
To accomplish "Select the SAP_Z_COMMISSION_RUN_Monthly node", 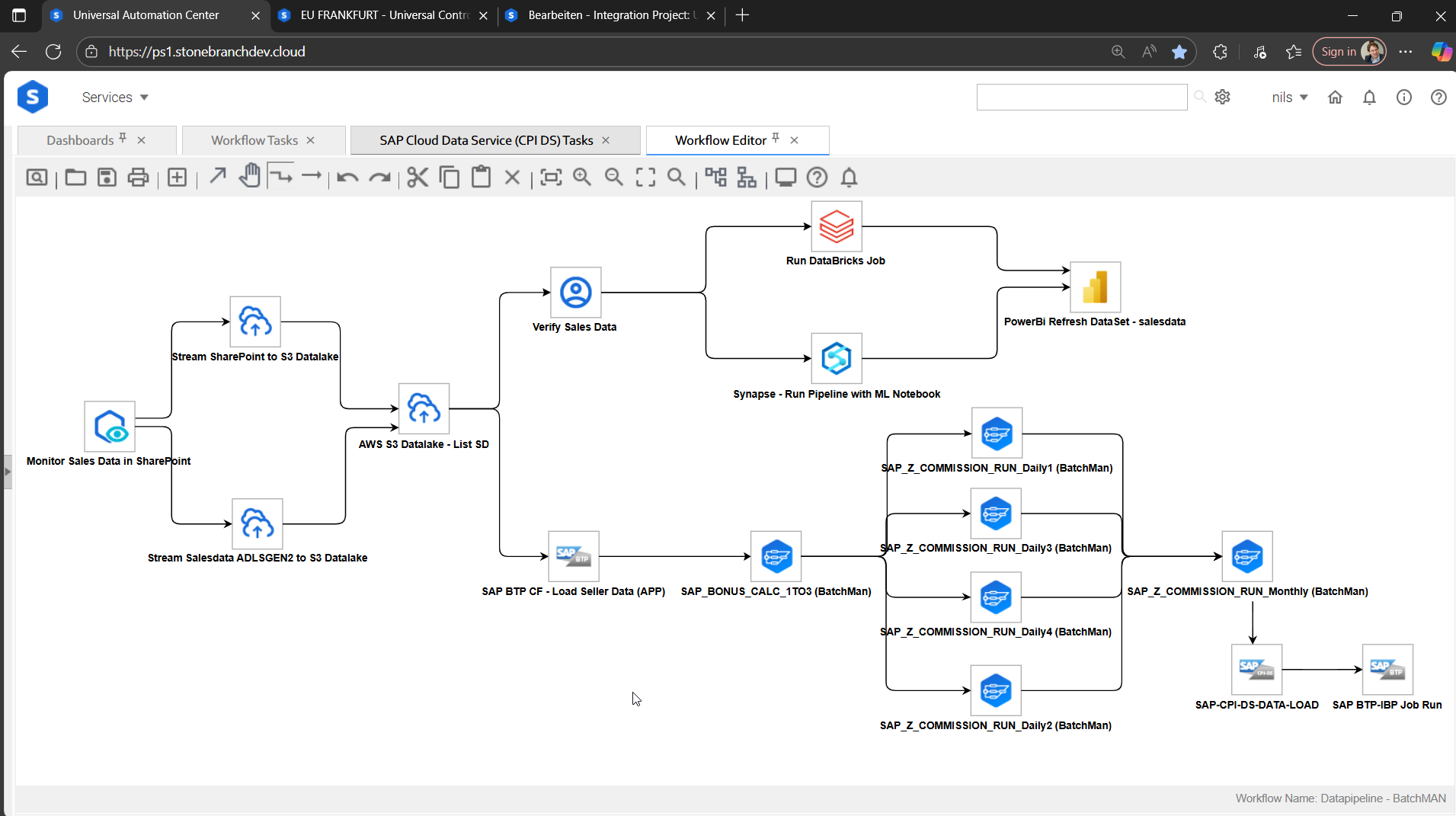I will tap(1247, 556).
